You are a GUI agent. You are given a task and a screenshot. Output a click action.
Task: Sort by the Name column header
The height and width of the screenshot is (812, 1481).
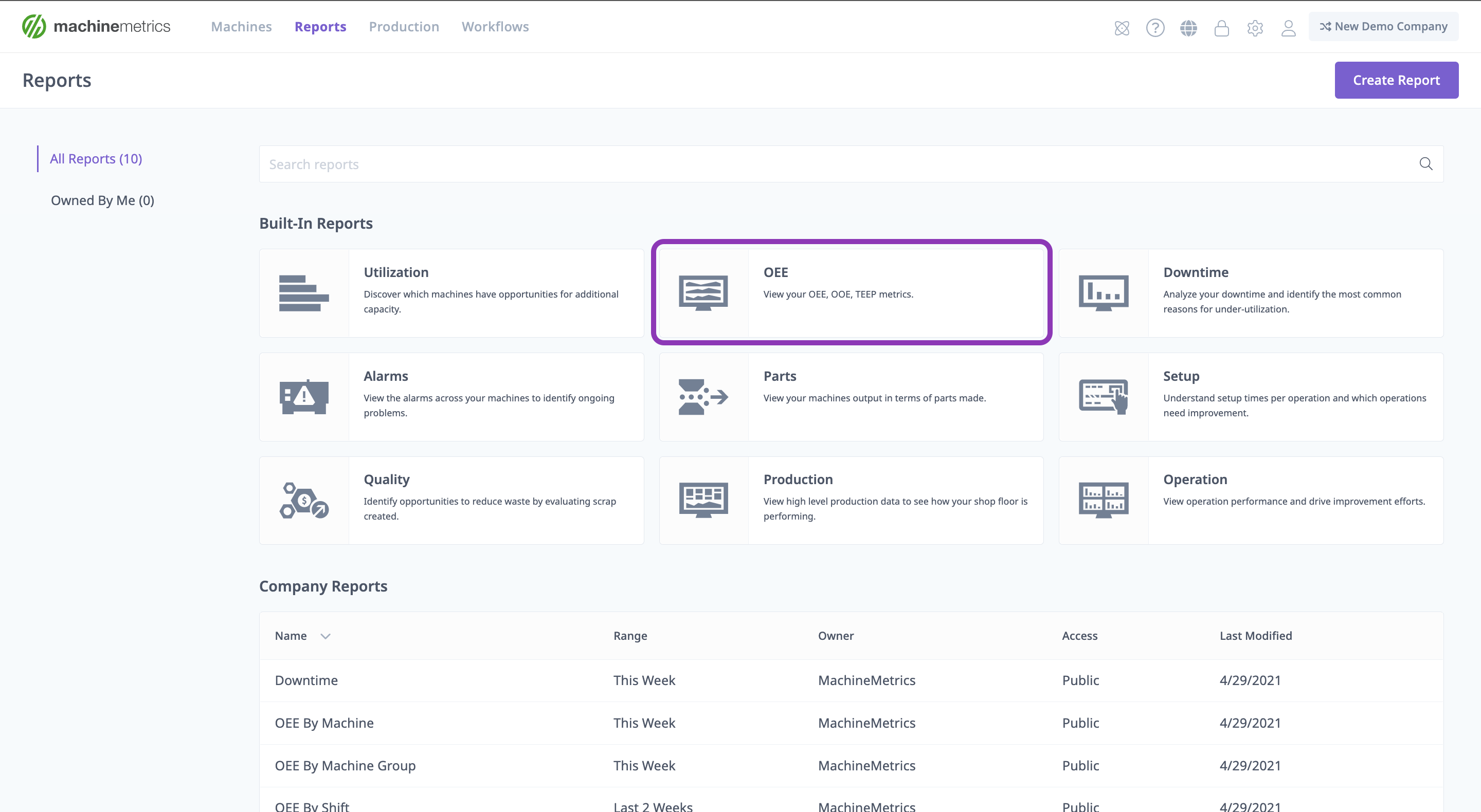point(291,636)
